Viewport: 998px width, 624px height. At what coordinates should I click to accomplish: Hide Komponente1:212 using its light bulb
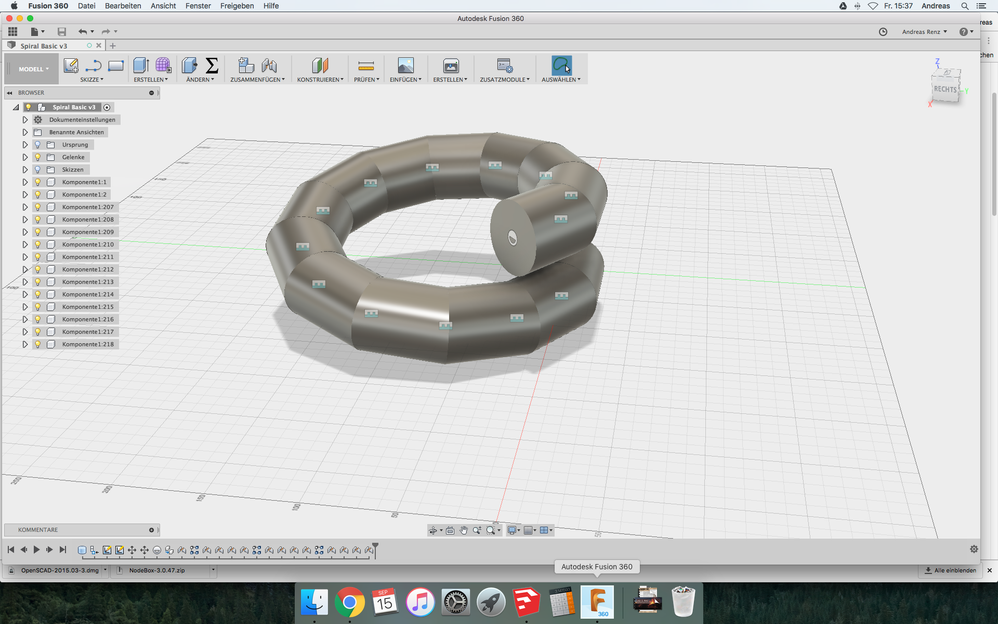(38, 269)
